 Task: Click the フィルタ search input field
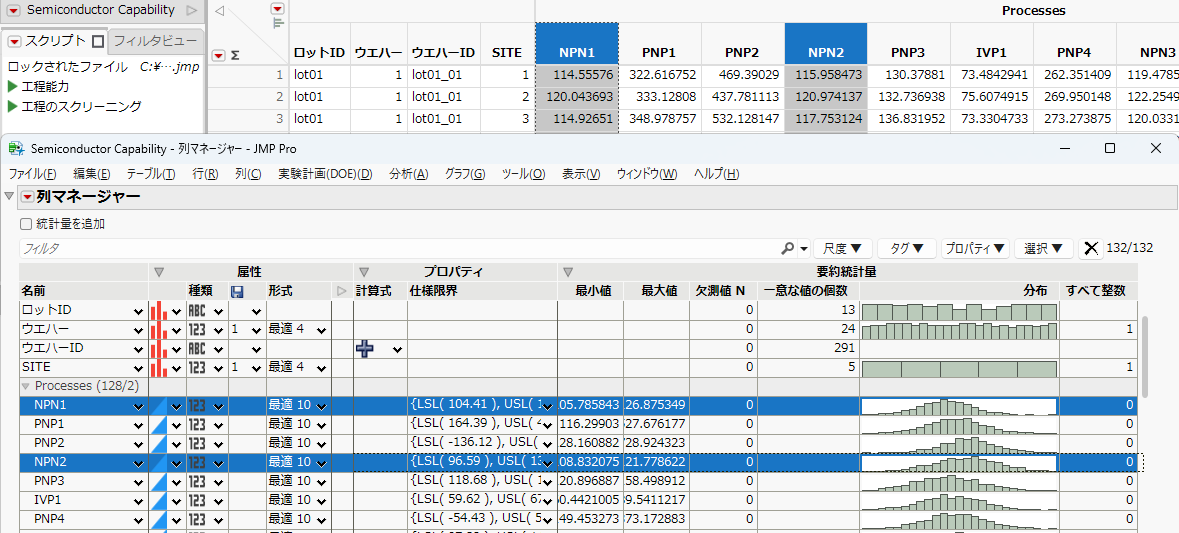[399, 248]
